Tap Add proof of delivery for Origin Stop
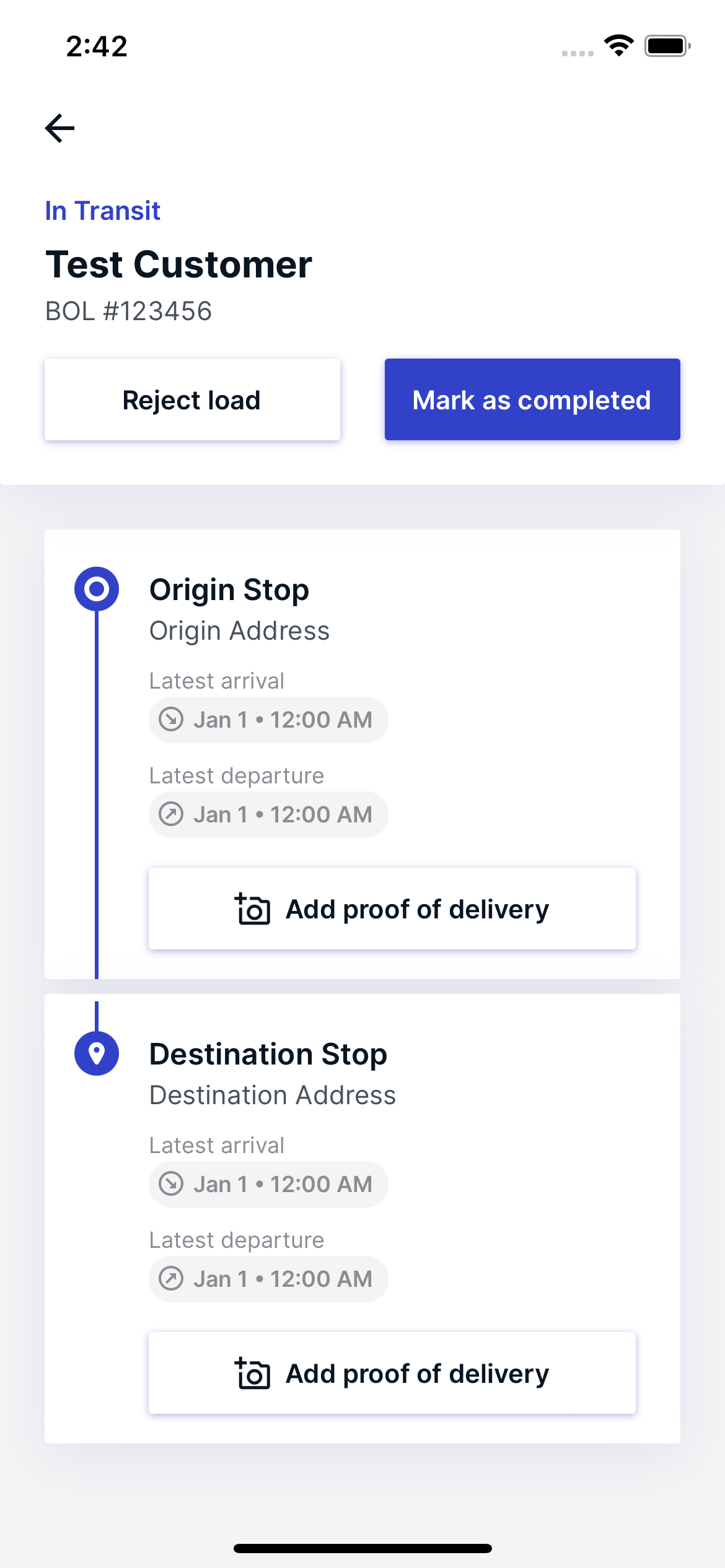The image size is (725, 1568). tap(392, 908)
